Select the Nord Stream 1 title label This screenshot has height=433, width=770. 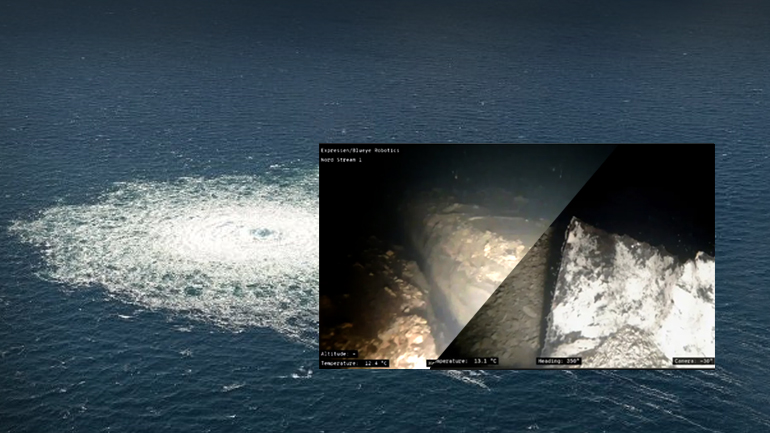(343, 160)
